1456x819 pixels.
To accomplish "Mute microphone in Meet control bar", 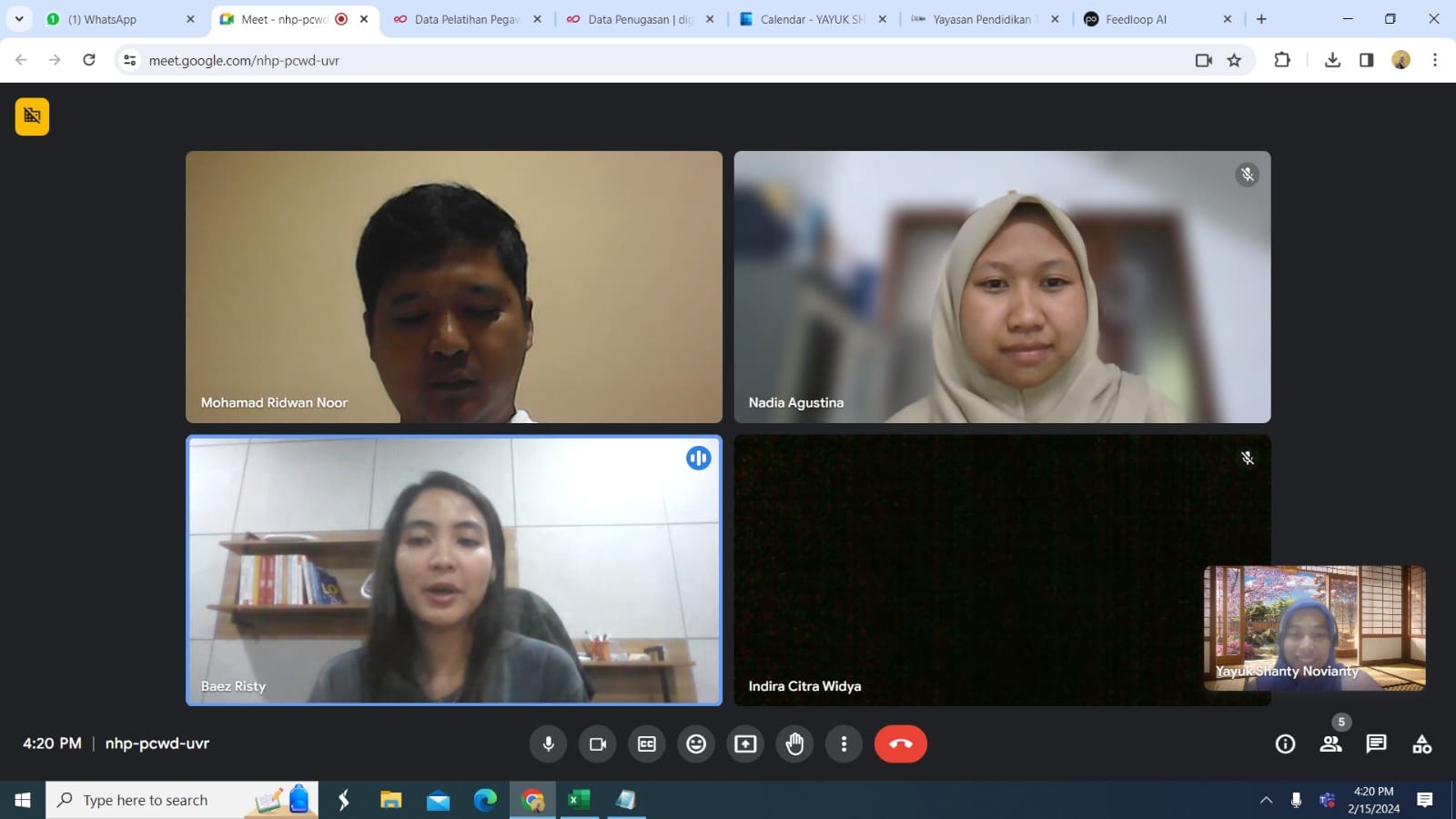I will point(548,743).
